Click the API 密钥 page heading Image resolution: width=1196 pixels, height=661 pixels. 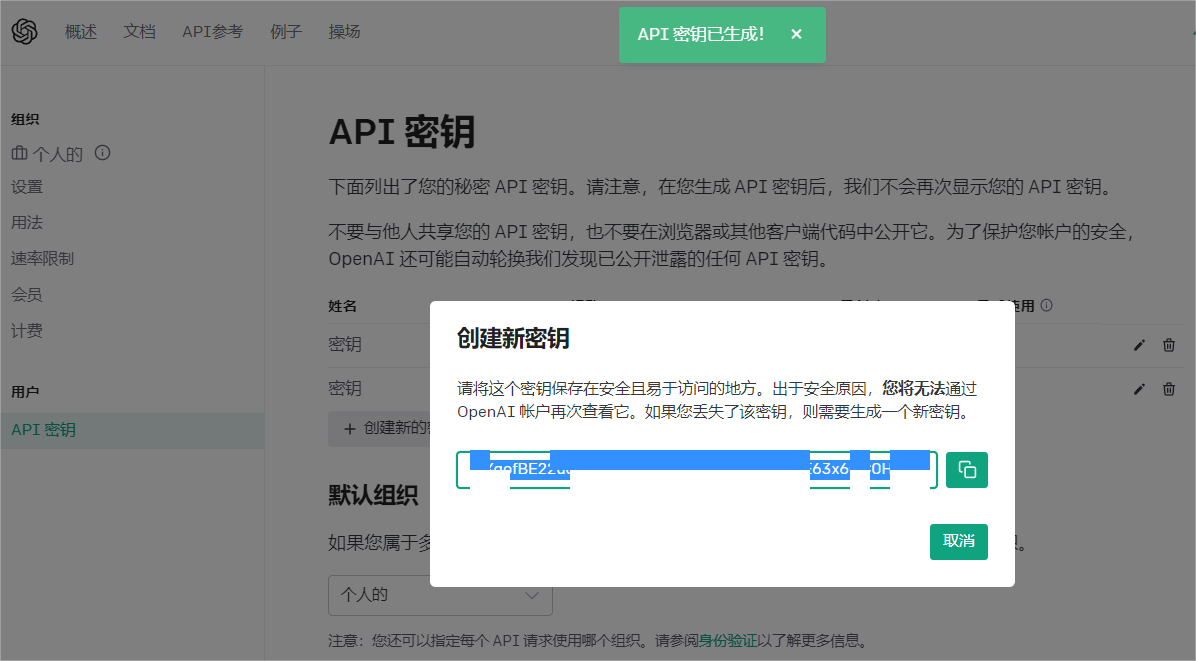tap(402, 131)
